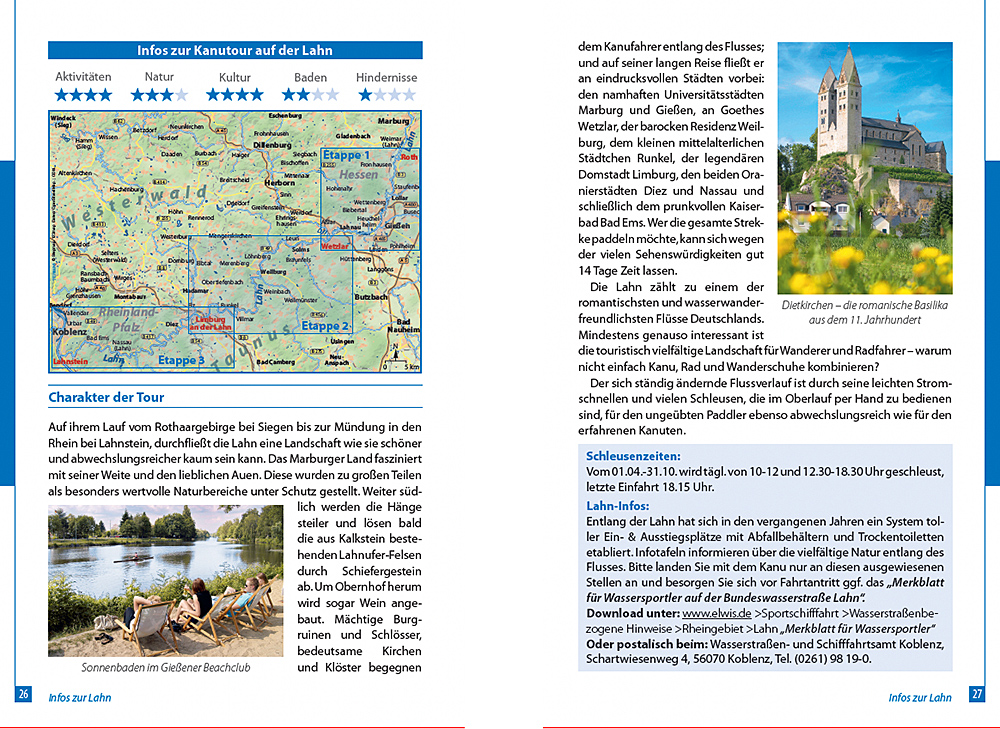Select the Natur star rating
1000x729 pixels.
159,95
